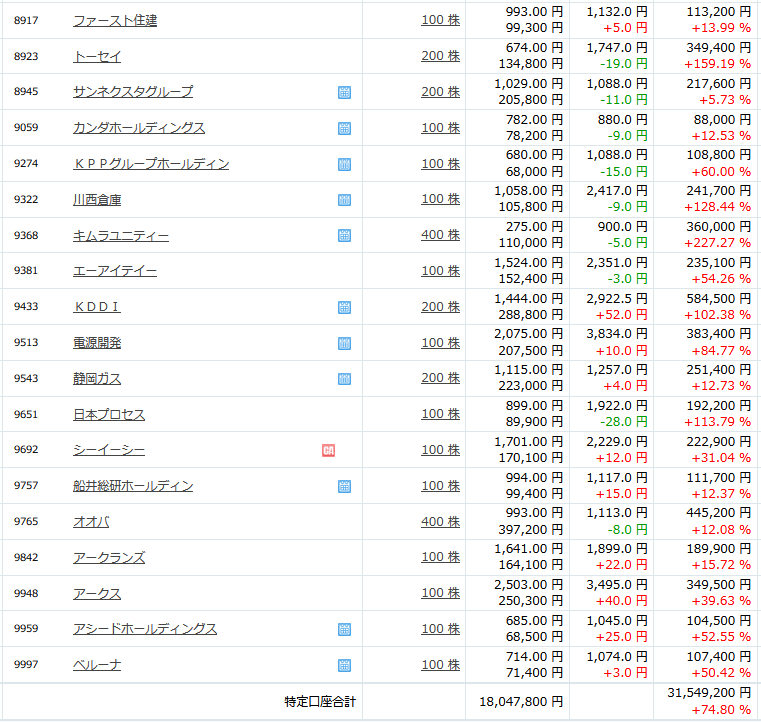Image resolution: width=761 pixels, height=722 pixels.
Task: Click total valuation 31,549,200 円
Action: (709, 693)
